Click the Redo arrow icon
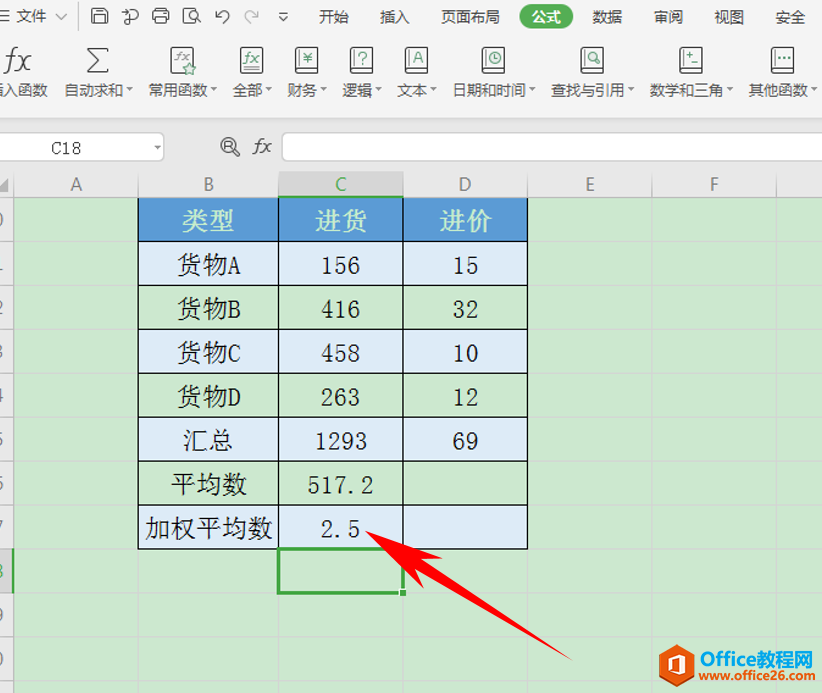The height and width of the screenshot is (693, 822). (x=252, y=17)
